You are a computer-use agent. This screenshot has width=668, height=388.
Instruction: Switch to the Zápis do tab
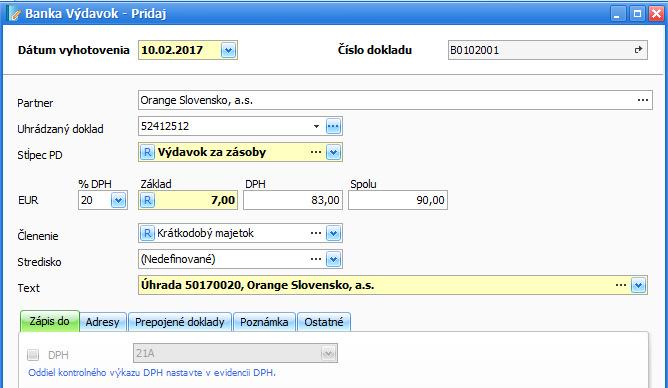[x=49, y=321]
